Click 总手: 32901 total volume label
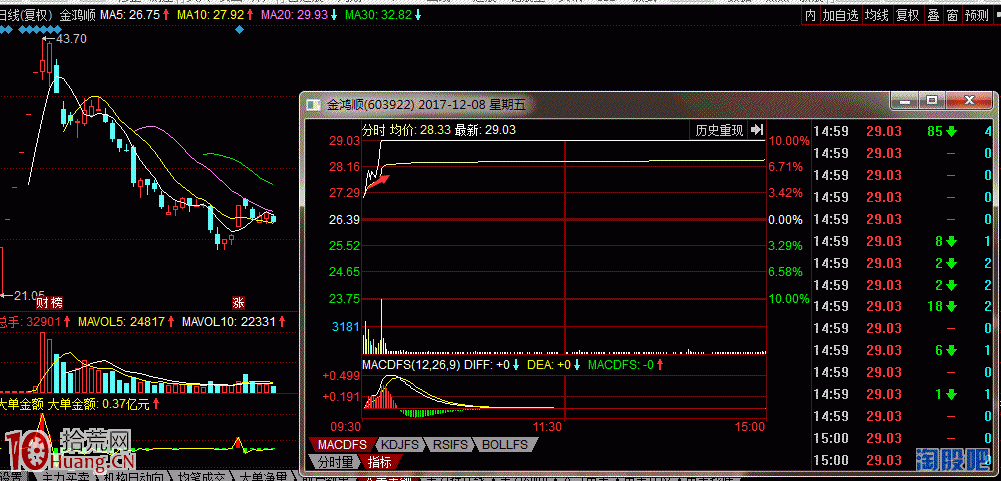The width and height of the screenshot is (1001, 481). 30,321
